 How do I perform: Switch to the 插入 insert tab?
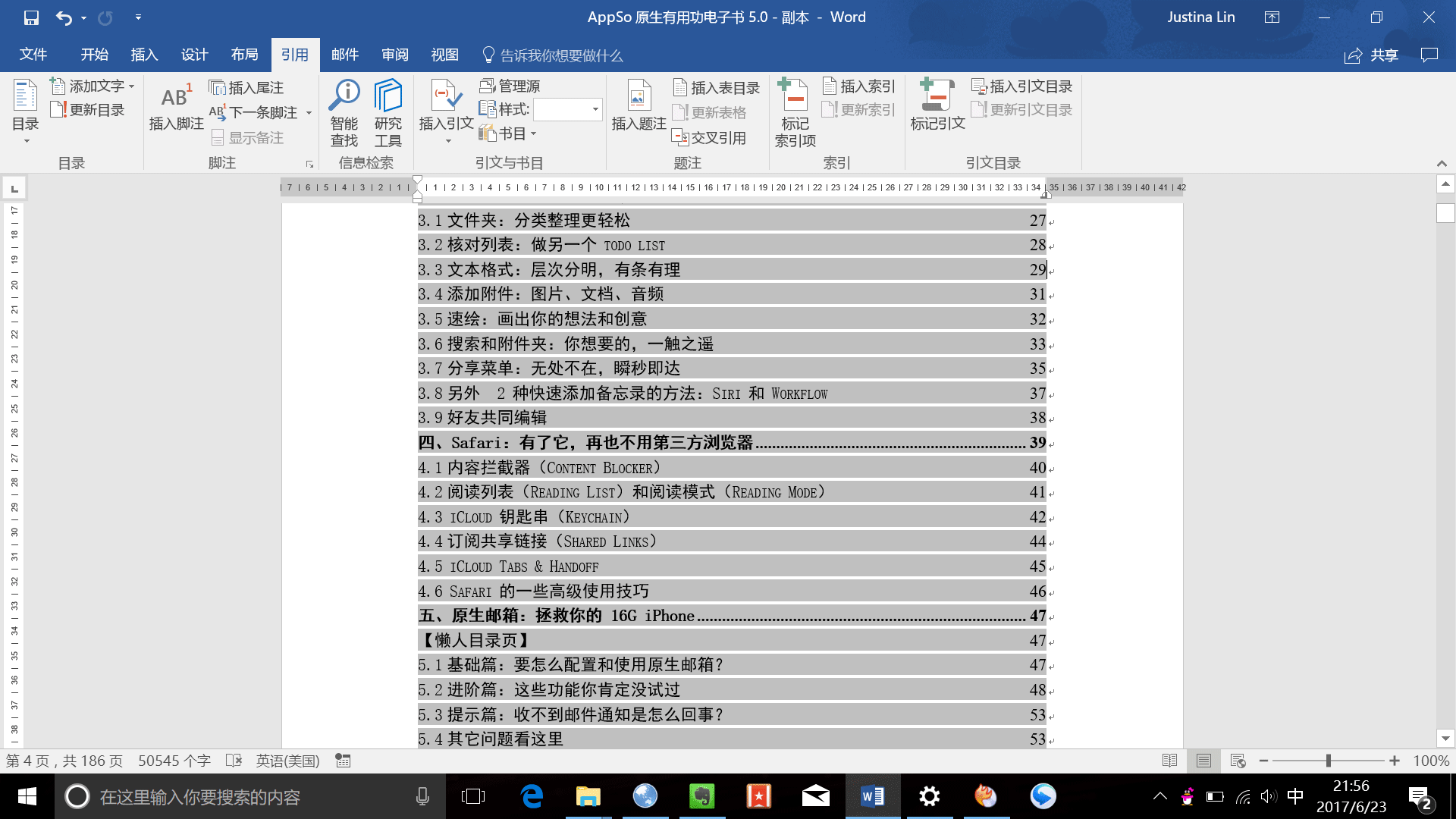tap(144, 55)
